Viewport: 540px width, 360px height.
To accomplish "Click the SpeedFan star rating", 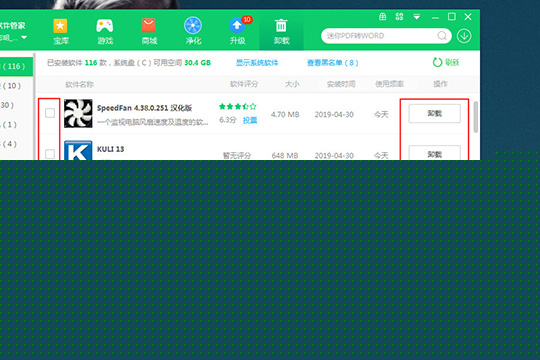I will point(238,106).
